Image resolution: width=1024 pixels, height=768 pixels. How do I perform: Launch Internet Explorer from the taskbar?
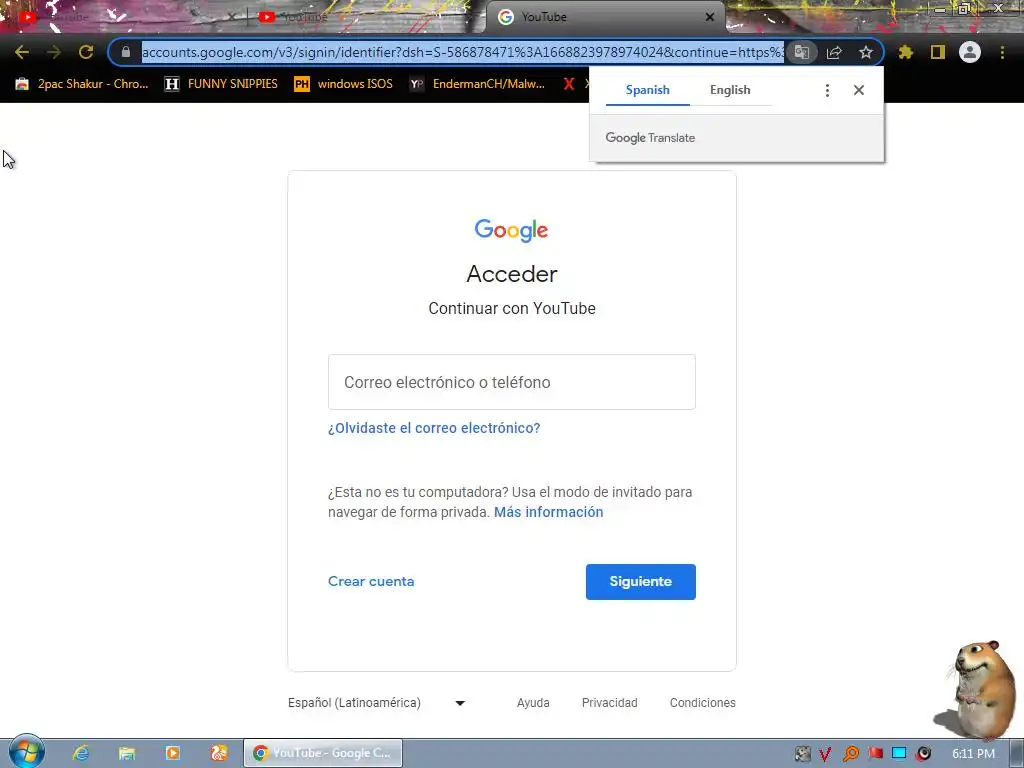[81, 753]
